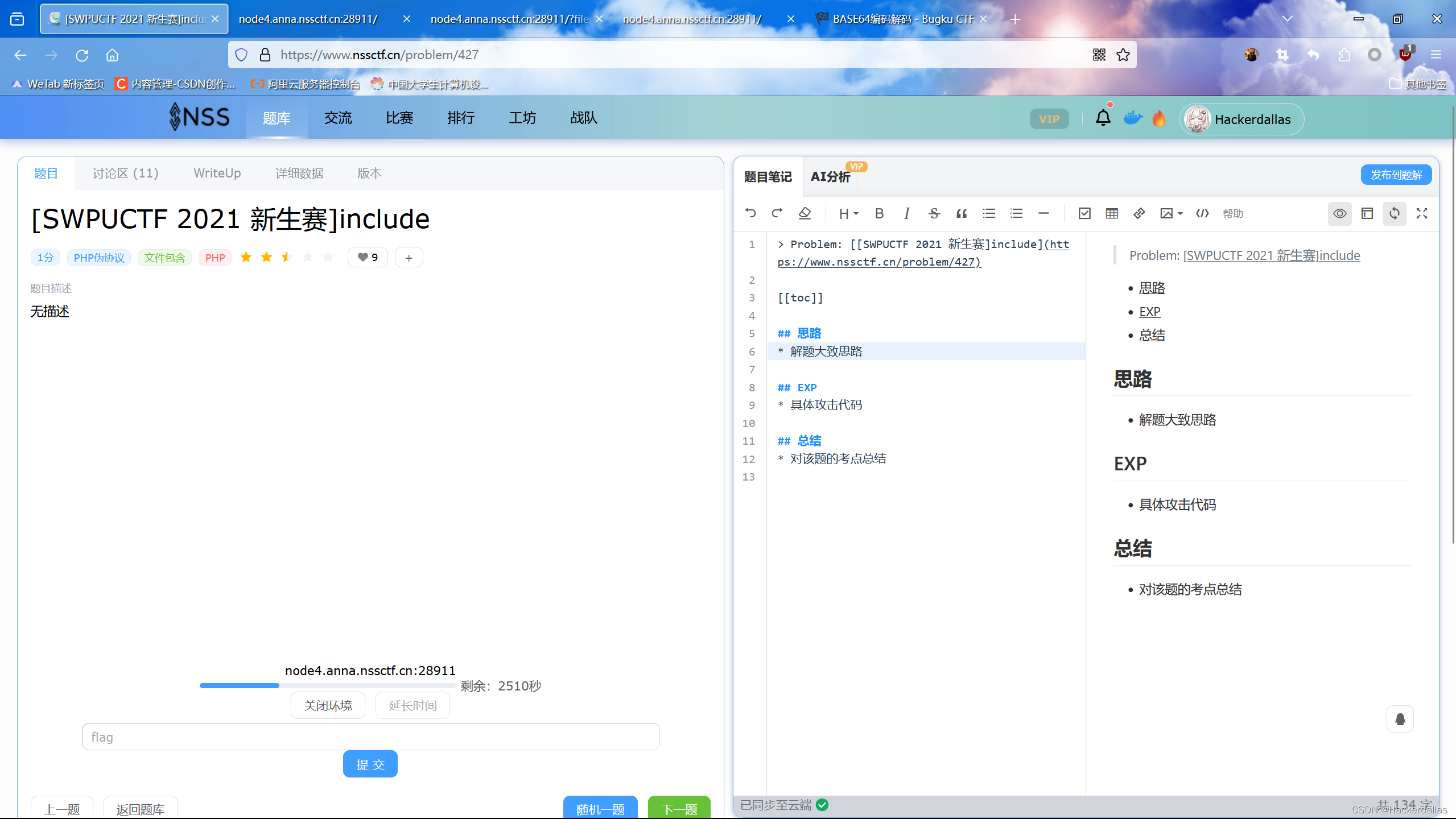The width and height of the screenshot is (1456, 819).
Task: Insert a table into the note
Action: click(1111, 213)
